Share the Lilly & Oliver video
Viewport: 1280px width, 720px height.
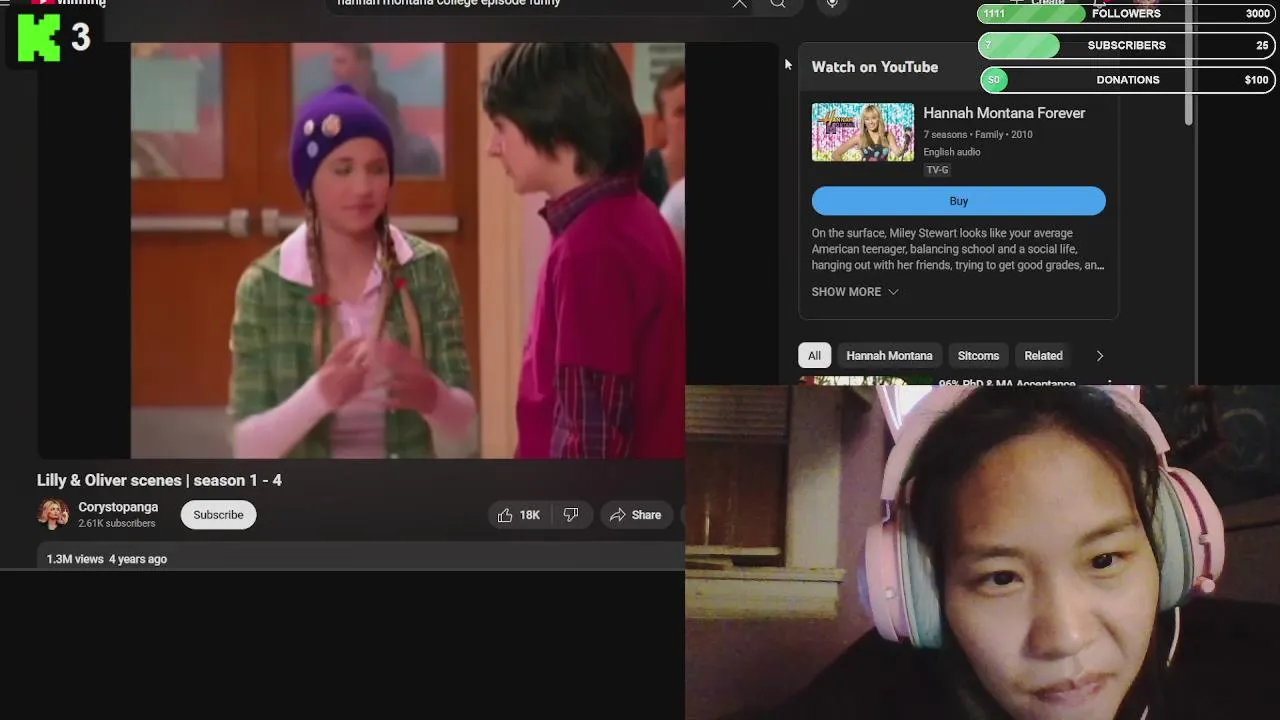(636, 515)
